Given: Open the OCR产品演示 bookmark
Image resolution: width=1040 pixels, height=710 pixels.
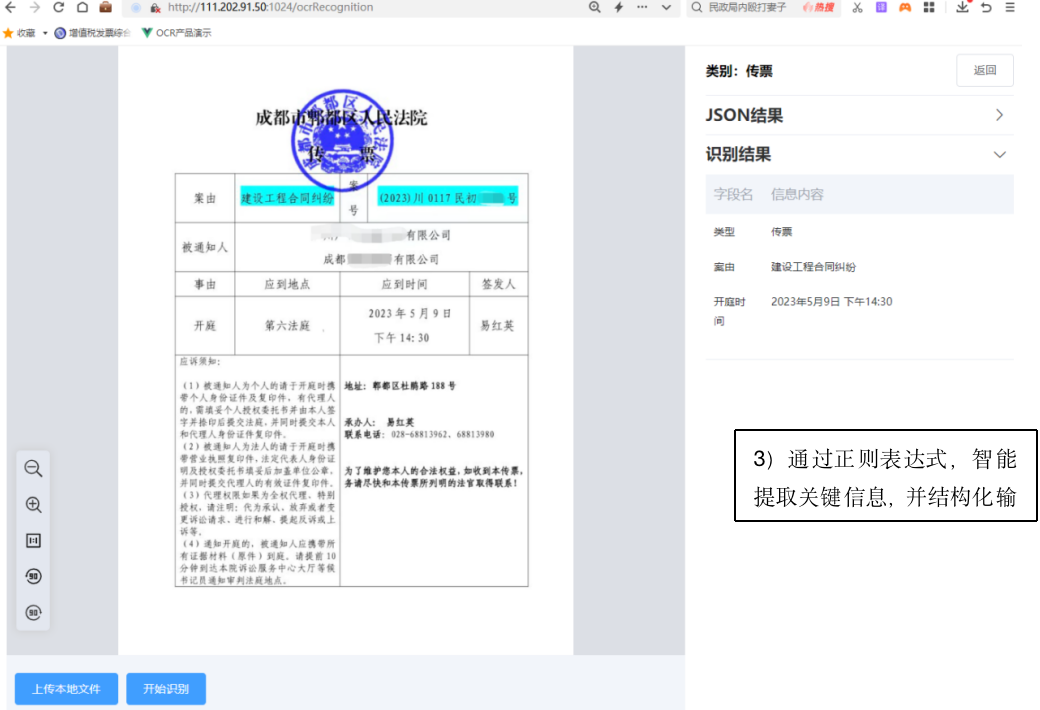Looking at the screenshot, I should coord(176,33).
